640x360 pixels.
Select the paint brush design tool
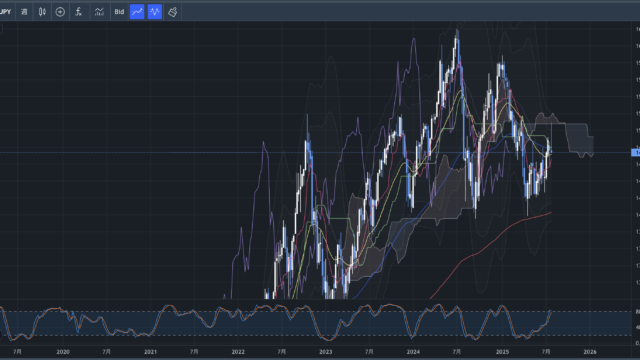coord(173,12)
